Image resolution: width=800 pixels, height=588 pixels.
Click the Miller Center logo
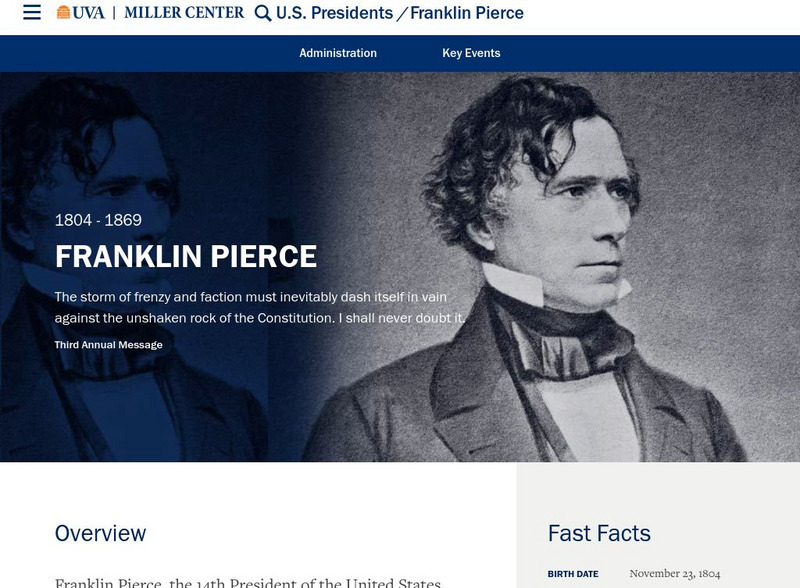tap(184, 13)
